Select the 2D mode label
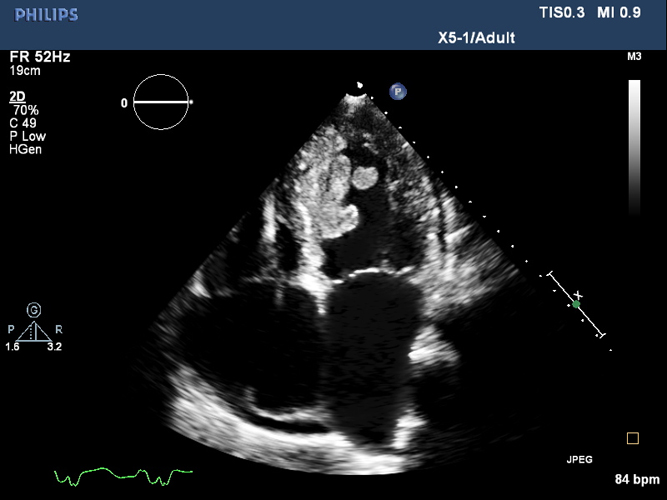This screenshot has width=667, height=500. (17, 97)
